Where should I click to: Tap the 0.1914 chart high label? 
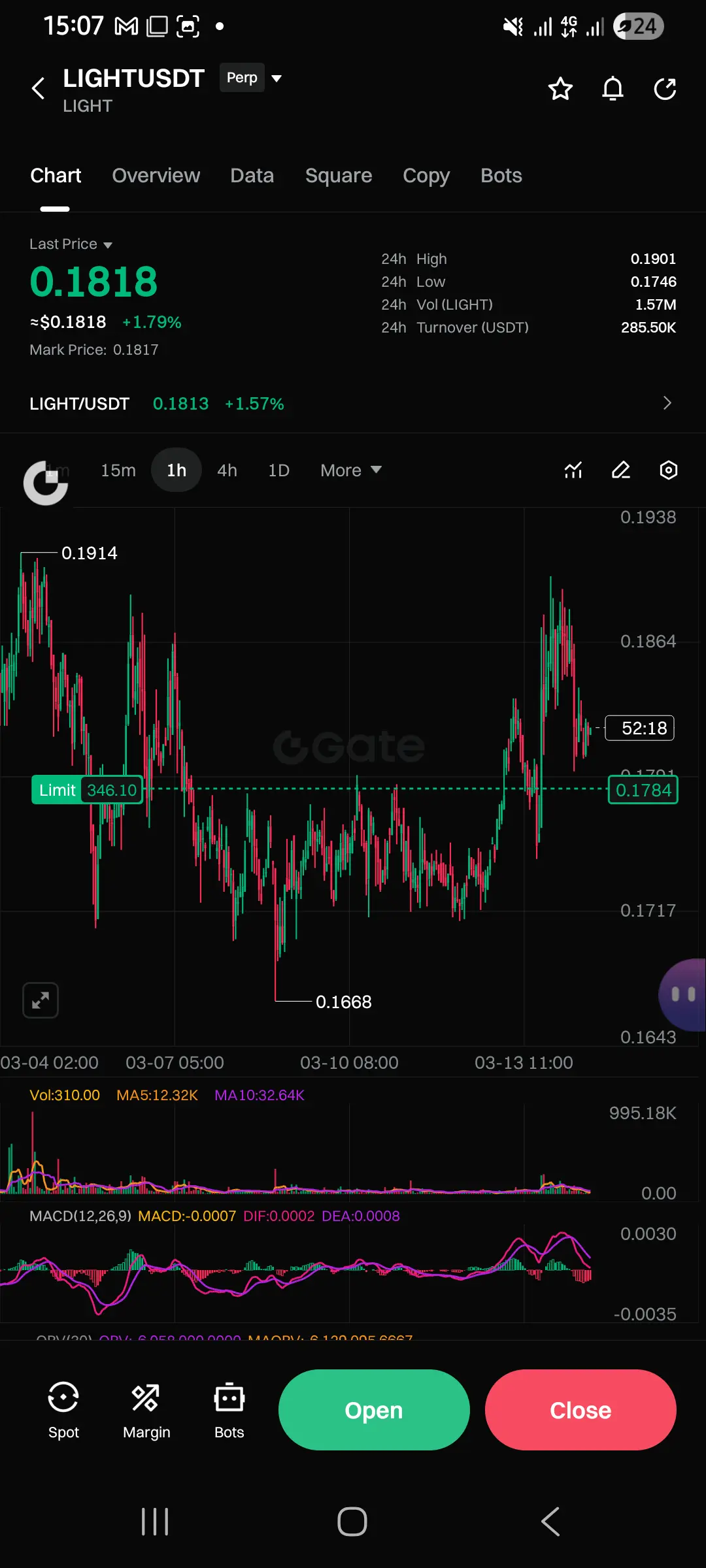[90, 553]
